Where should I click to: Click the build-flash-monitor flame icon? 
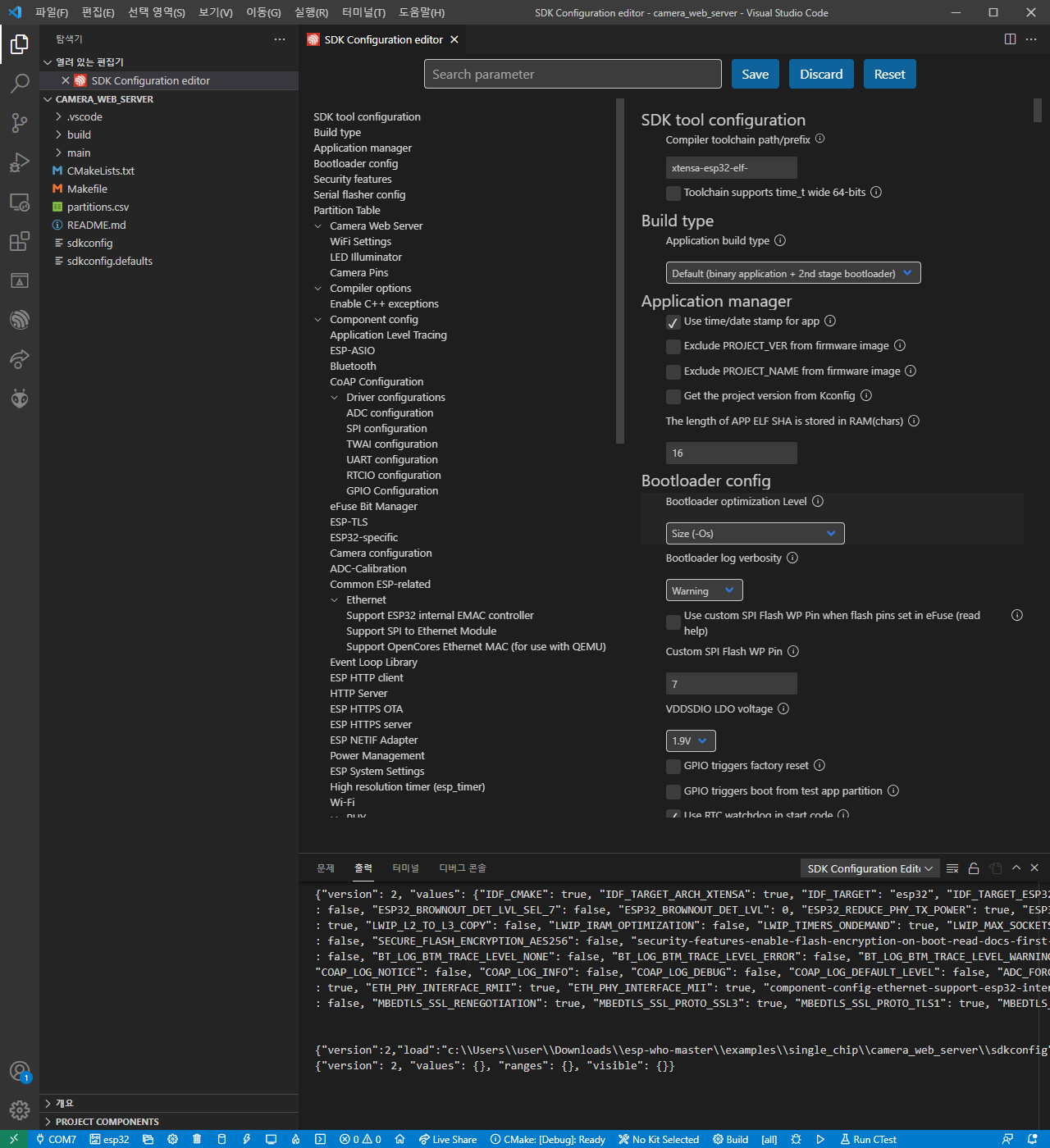[x=295, y=1139]
